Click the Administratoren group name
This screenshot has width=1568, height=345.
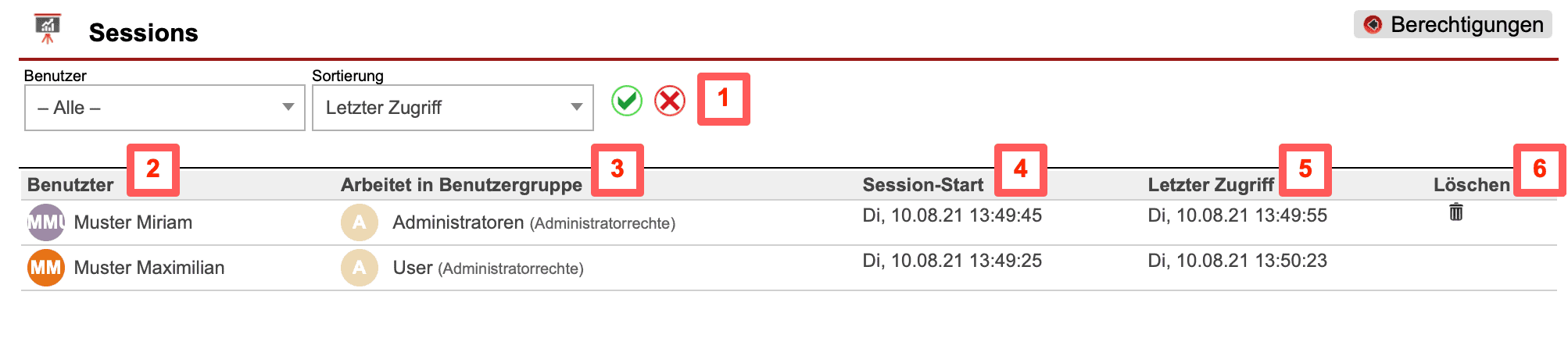[458, 222]
